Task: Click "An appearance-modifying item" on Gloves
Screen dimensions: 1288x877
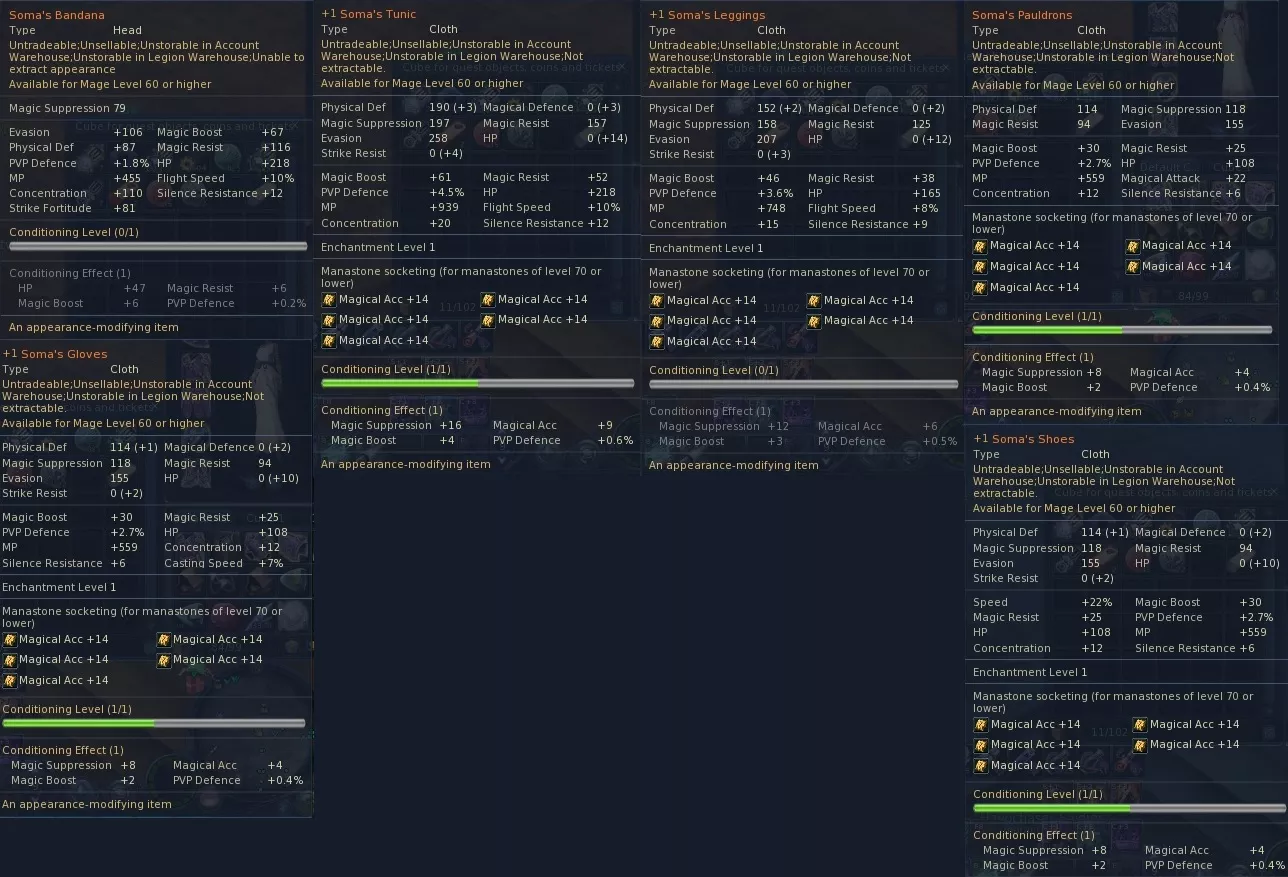Action: [87, 804]
